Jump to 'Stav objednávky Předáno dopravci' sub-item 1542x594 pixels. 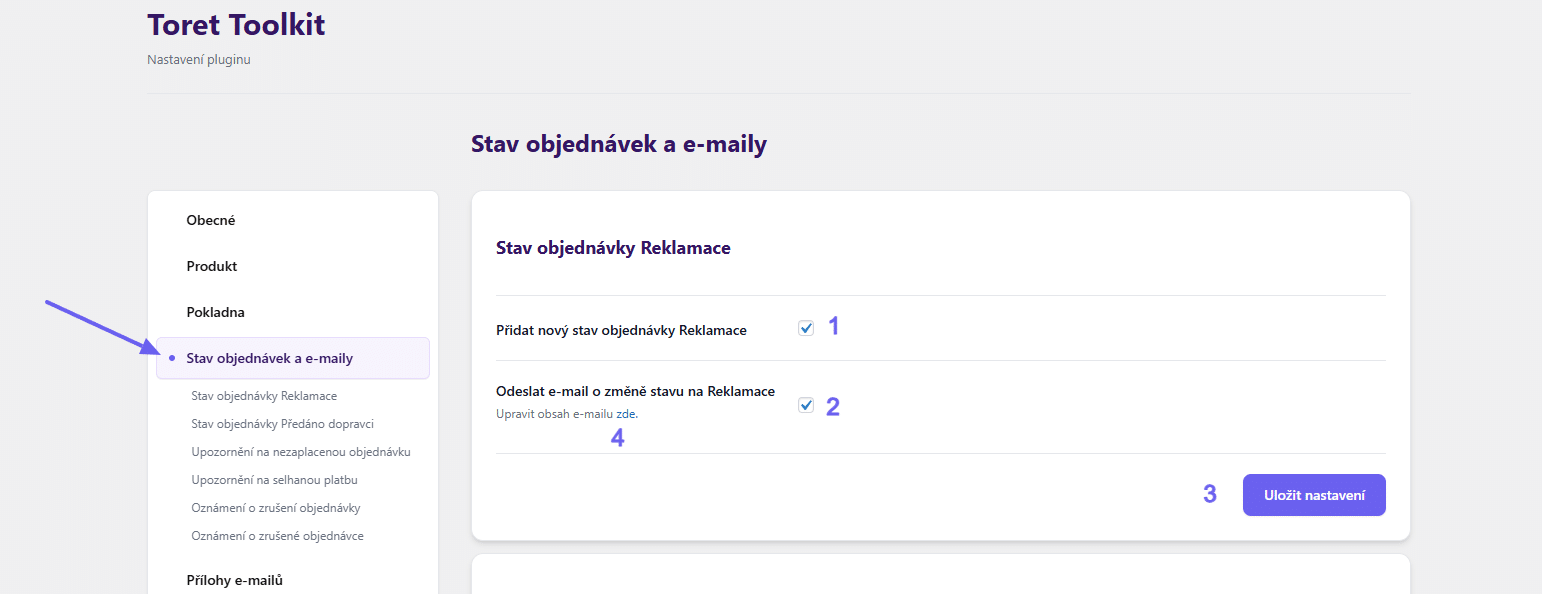click(282, 424)
